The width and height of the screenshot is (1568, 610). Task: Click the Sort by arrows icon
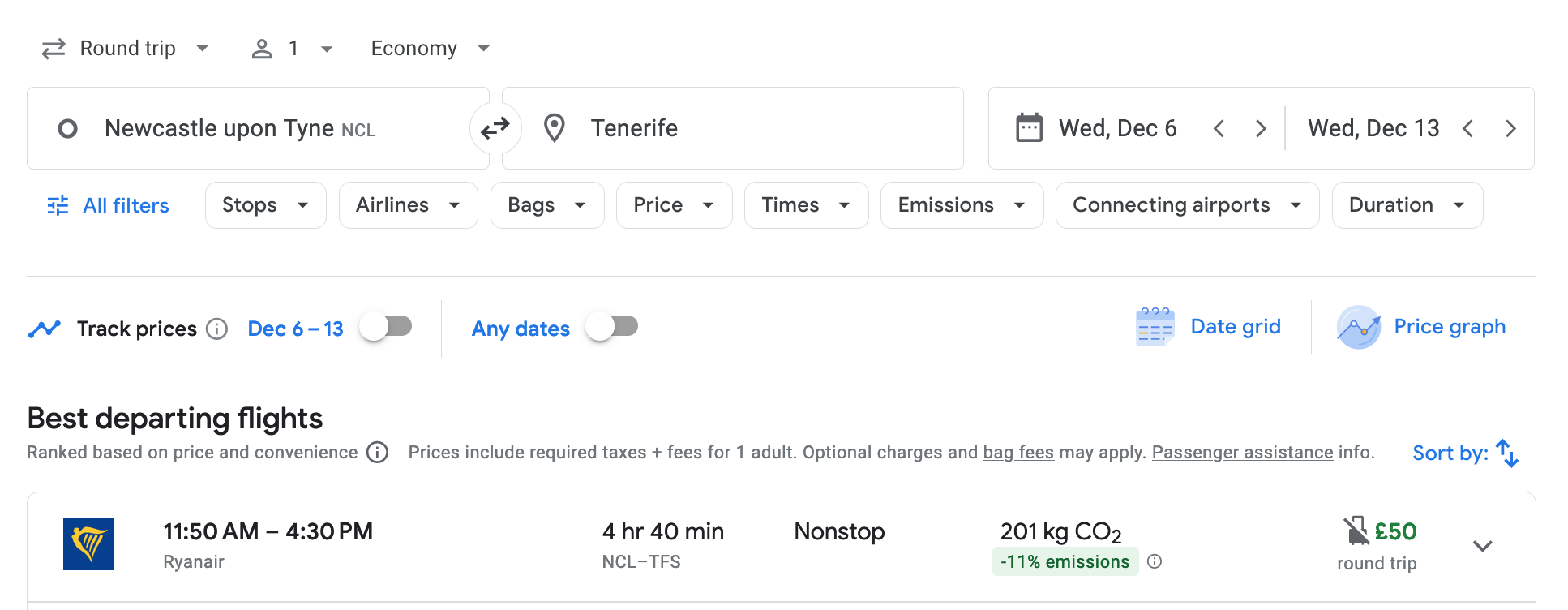[x=1506, y=453]
